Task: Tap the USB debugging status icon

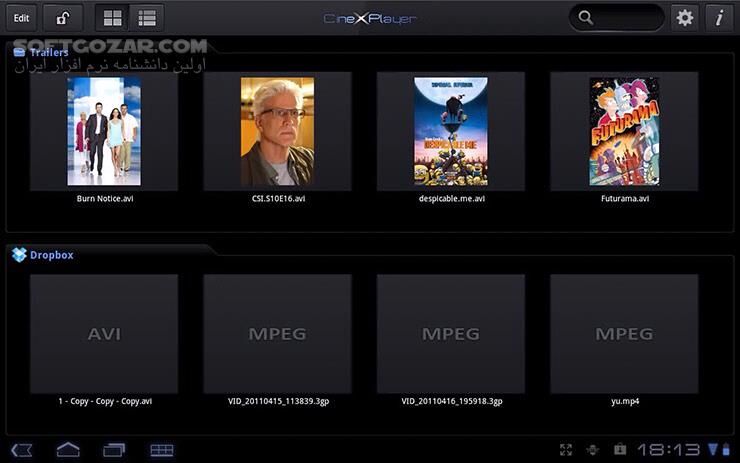Action: (592, 450)
